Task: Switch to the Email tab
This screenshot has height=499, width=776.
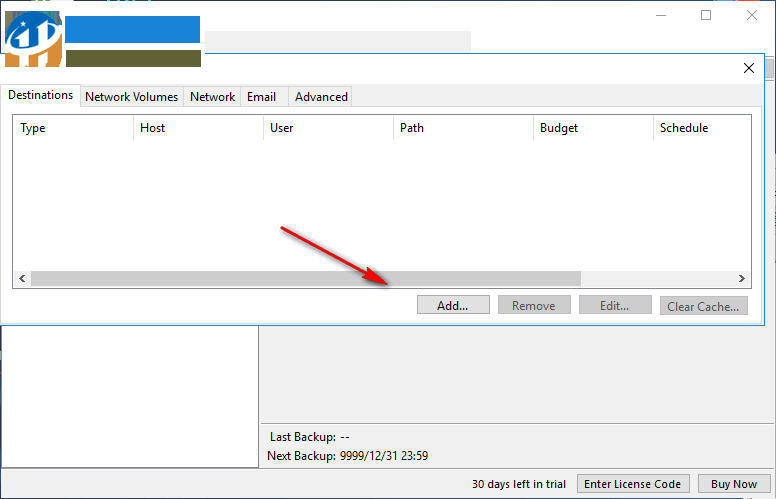Action: 264,97
